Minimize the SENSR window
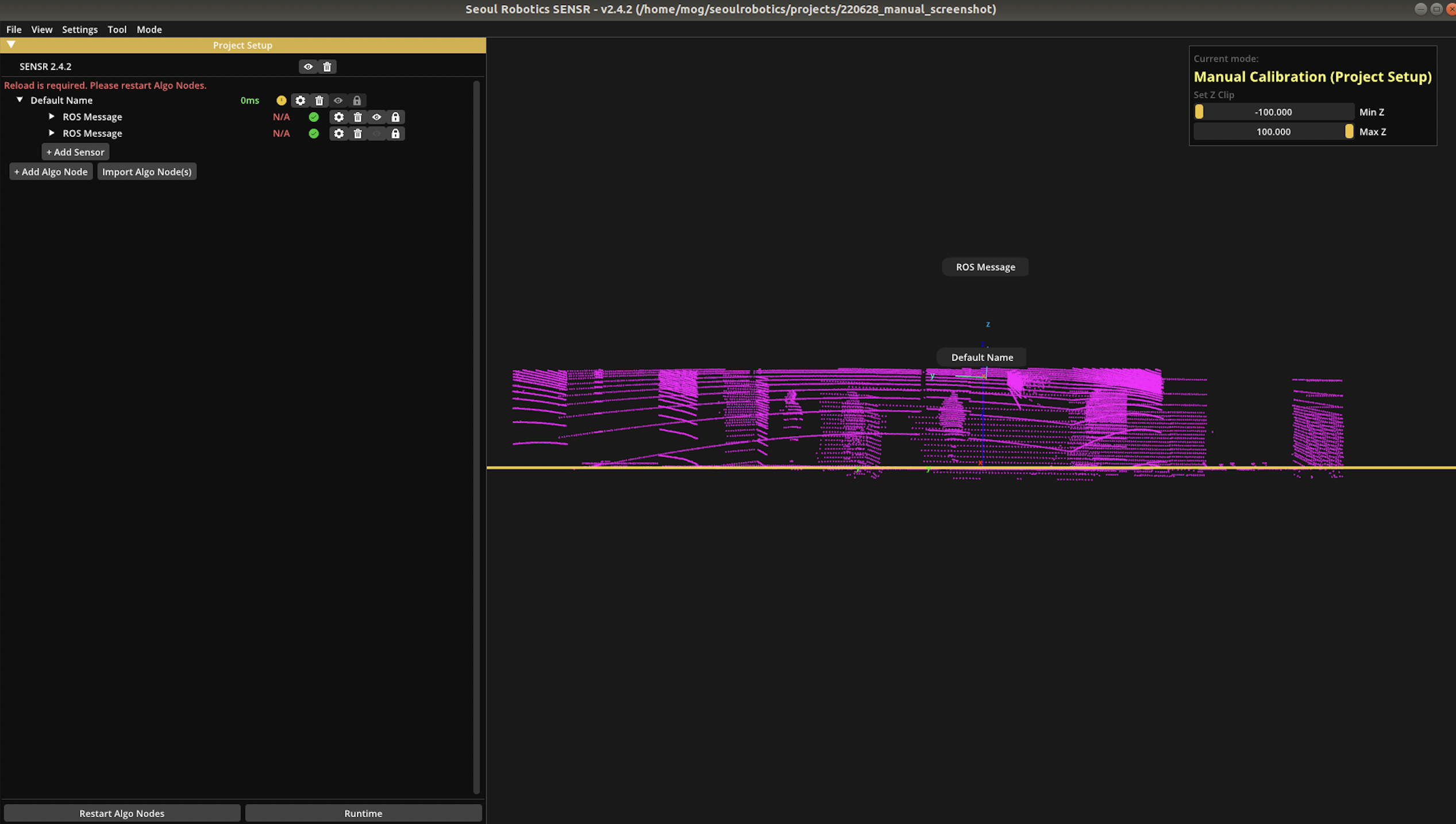The image size is (1456, 824). point(1420,9)
